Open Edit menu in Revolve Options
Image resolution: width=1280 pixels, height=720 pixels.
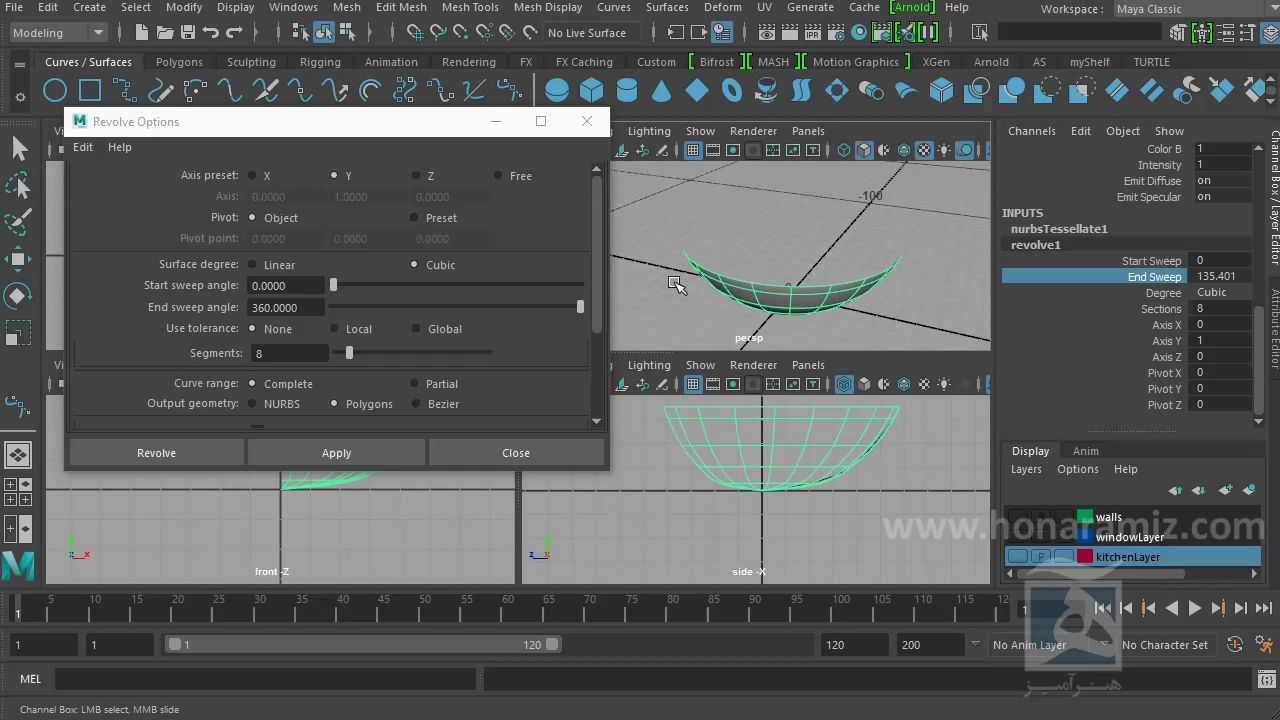83,147
